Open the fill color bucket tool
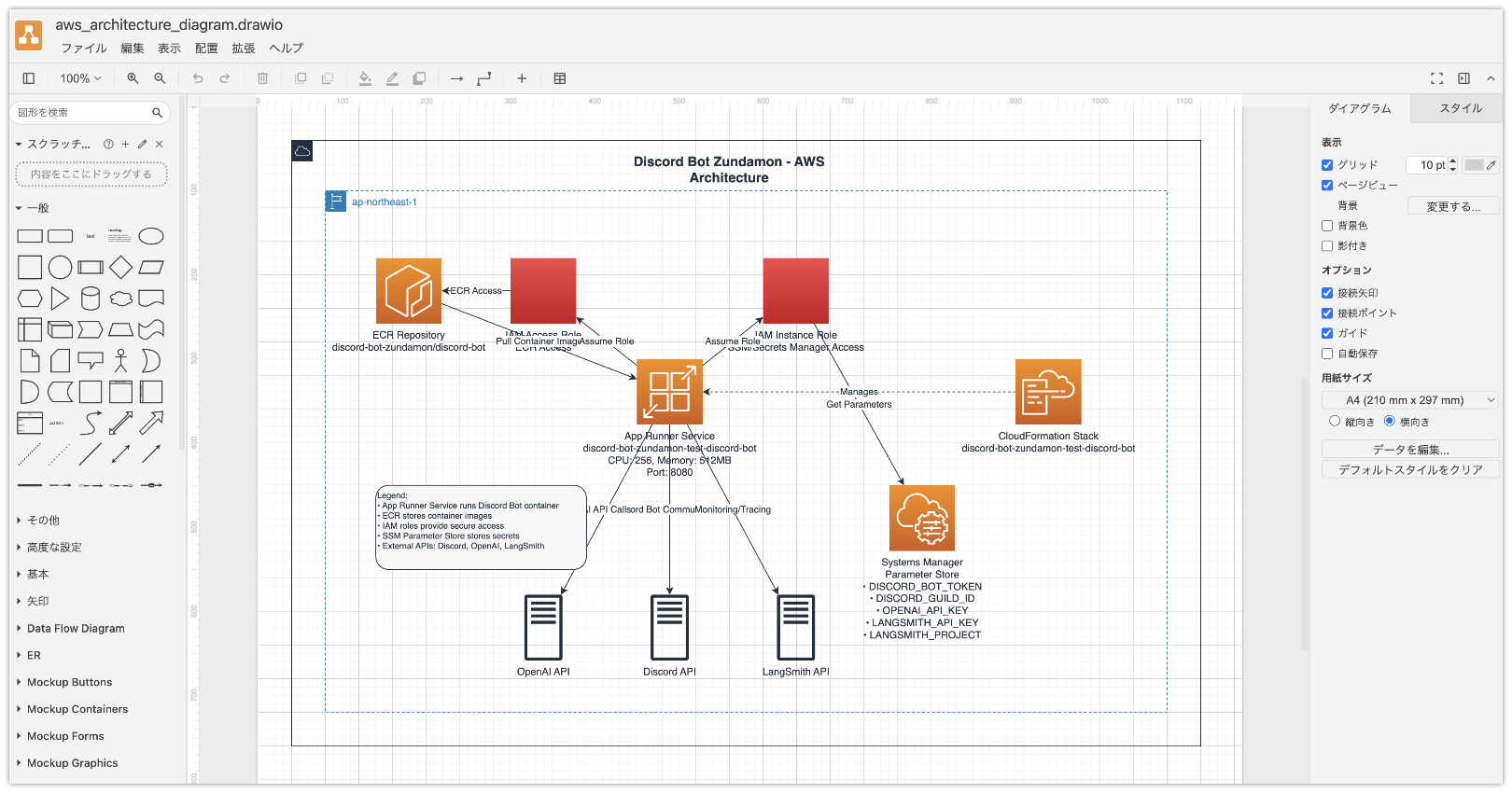 (365, 78)
